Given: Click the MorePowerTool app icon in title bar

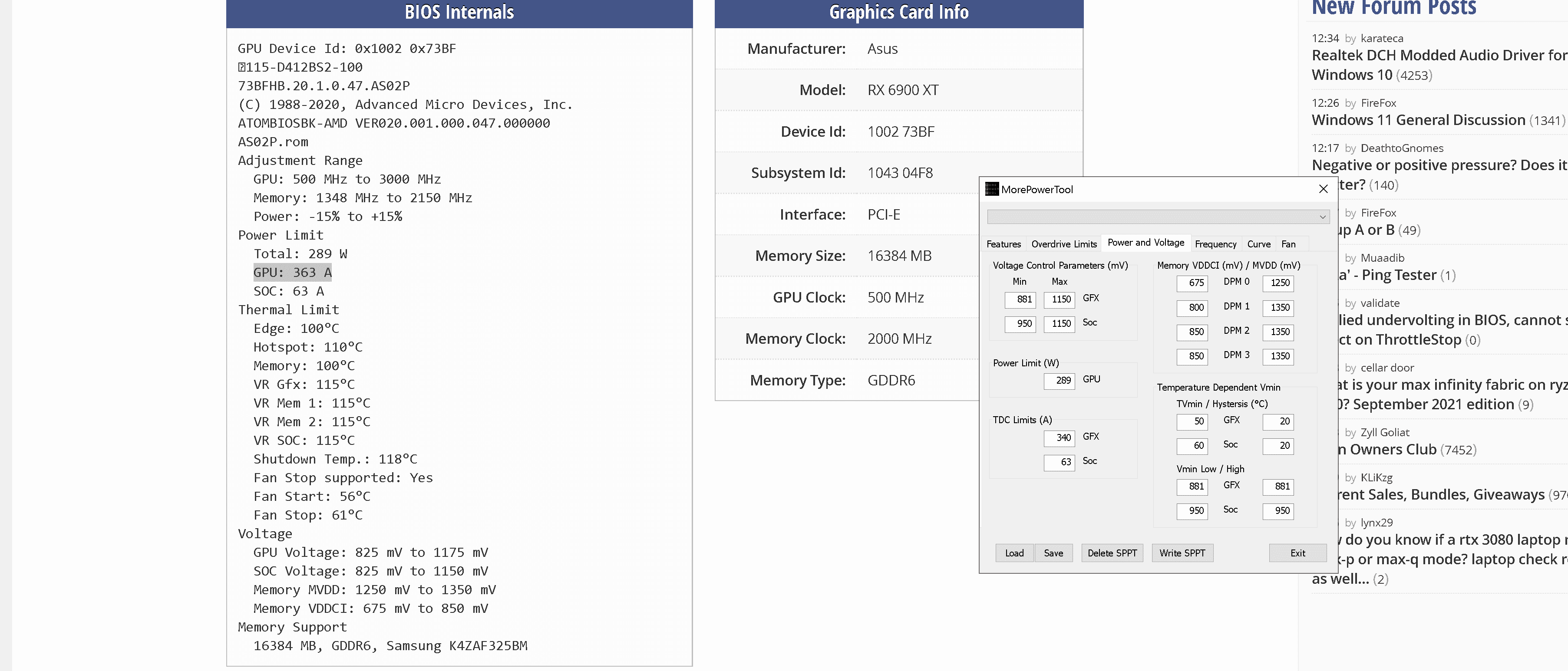Looking at the screenshot, I should click(992, 189).
